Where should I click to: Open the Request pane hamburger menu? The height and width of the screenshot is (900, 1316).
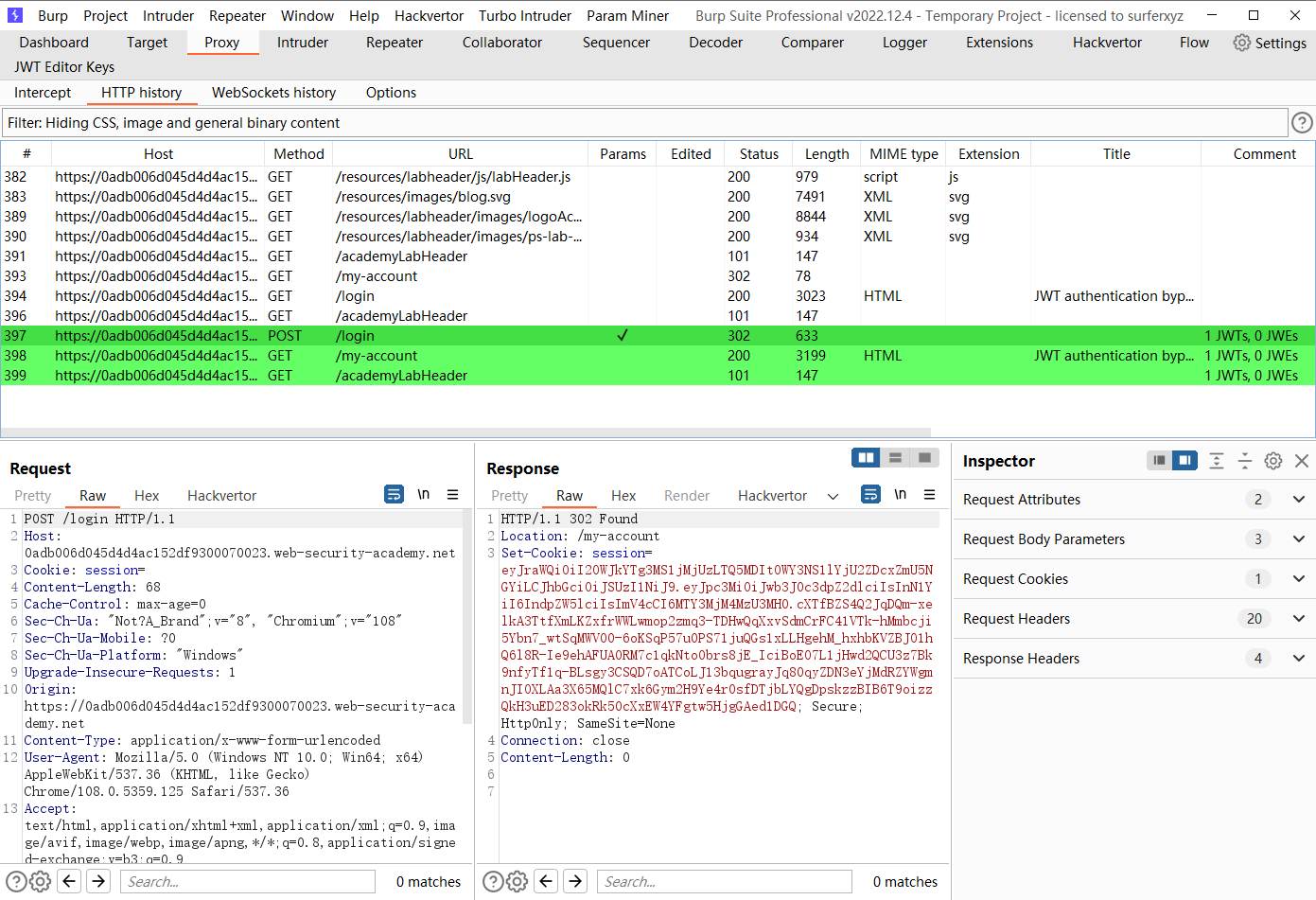[453, 494]
